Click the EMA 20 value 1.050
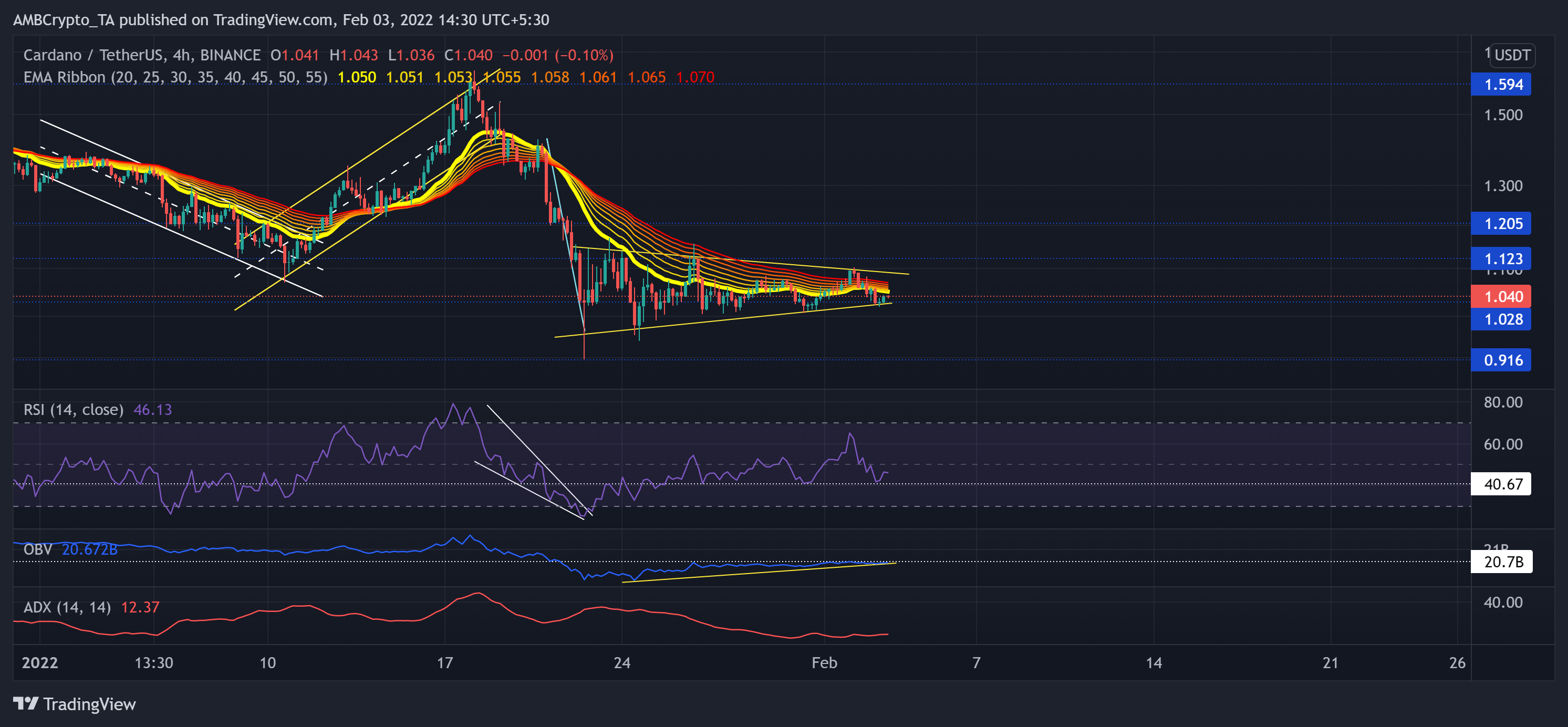Image resolution: width=1568 pixels, height=727 pixels. coord(357,77)
